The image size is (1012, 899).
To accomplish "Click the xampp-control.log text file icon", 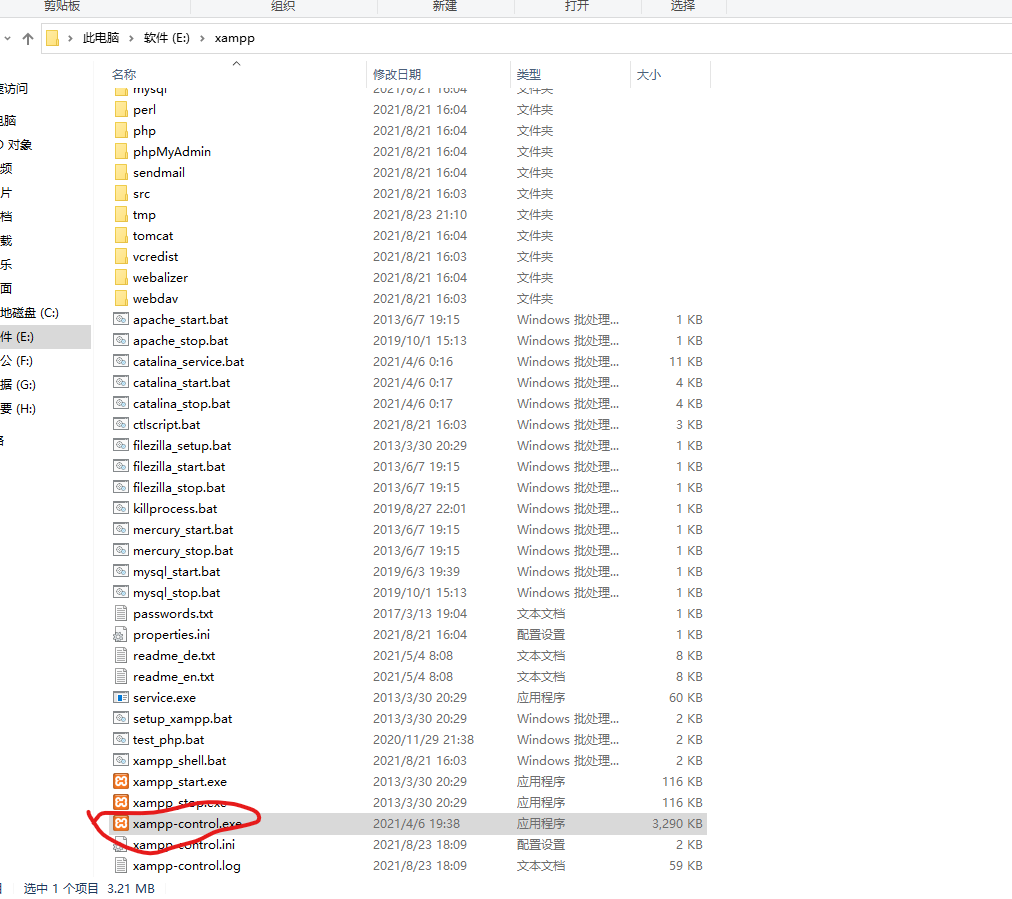I will click(x=121, y=865).
